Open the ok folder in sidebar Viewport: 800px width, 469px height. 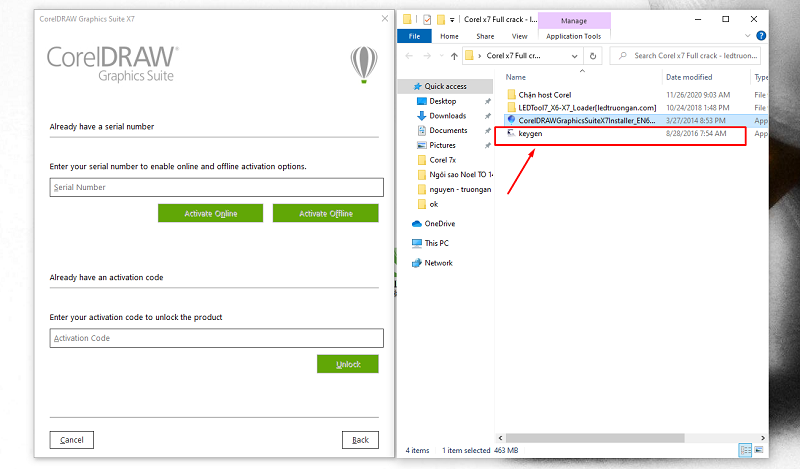point(434,204)
